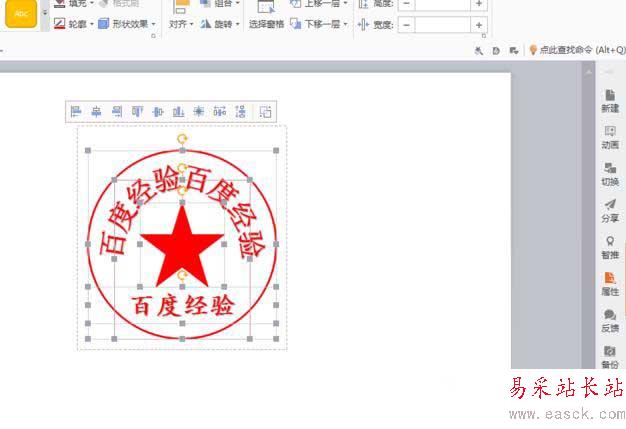Decrease 高度 height value

tap(406, 4)
